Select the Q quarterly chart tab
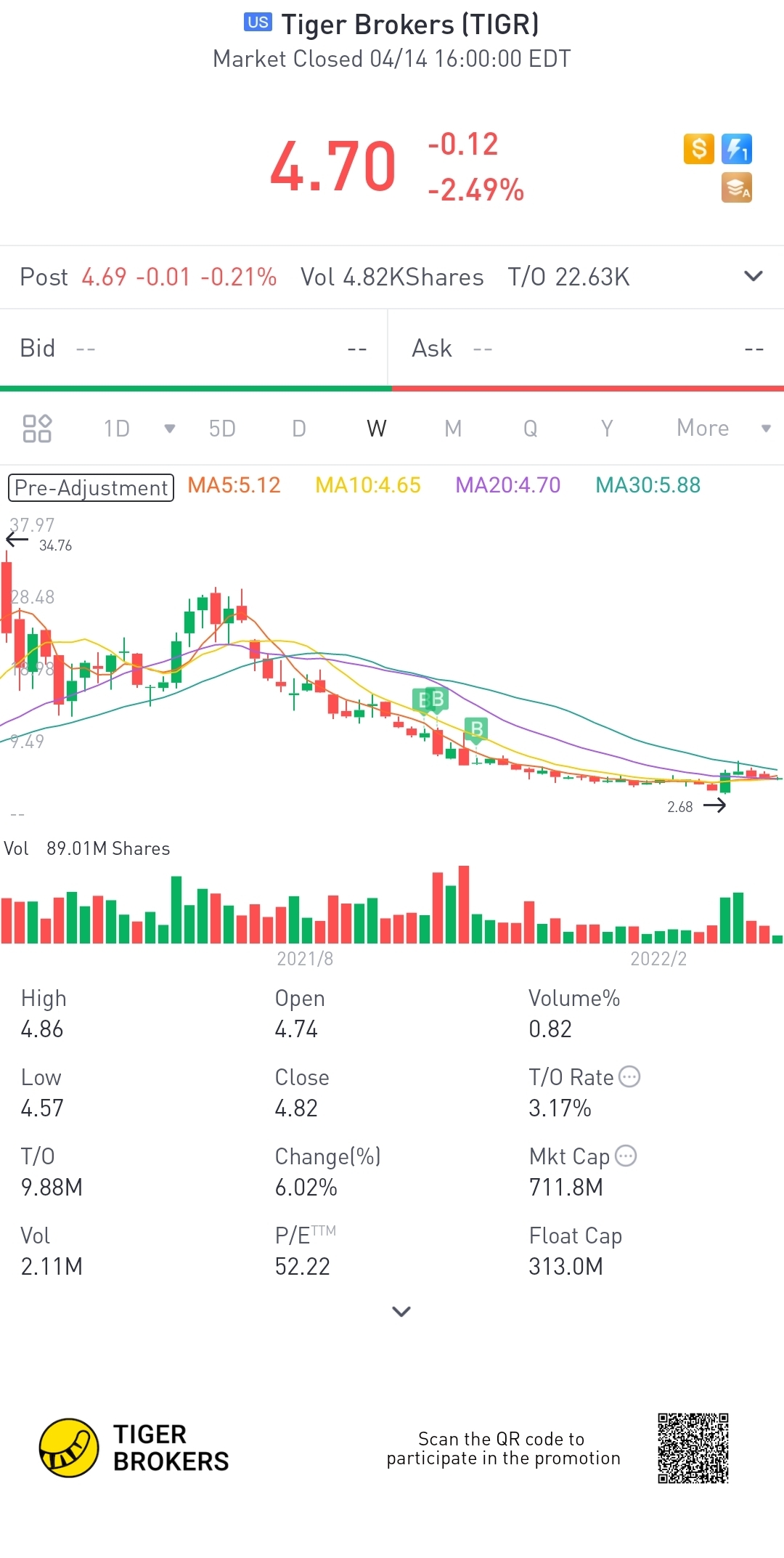This screenshot has height=1558, width=784. pos(531,429)
